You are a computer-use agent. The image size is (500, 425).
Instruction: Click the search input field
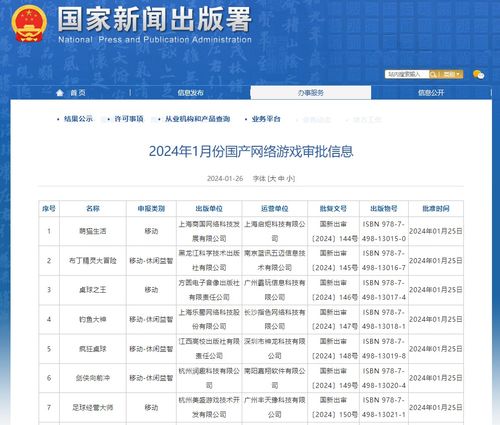407,74
